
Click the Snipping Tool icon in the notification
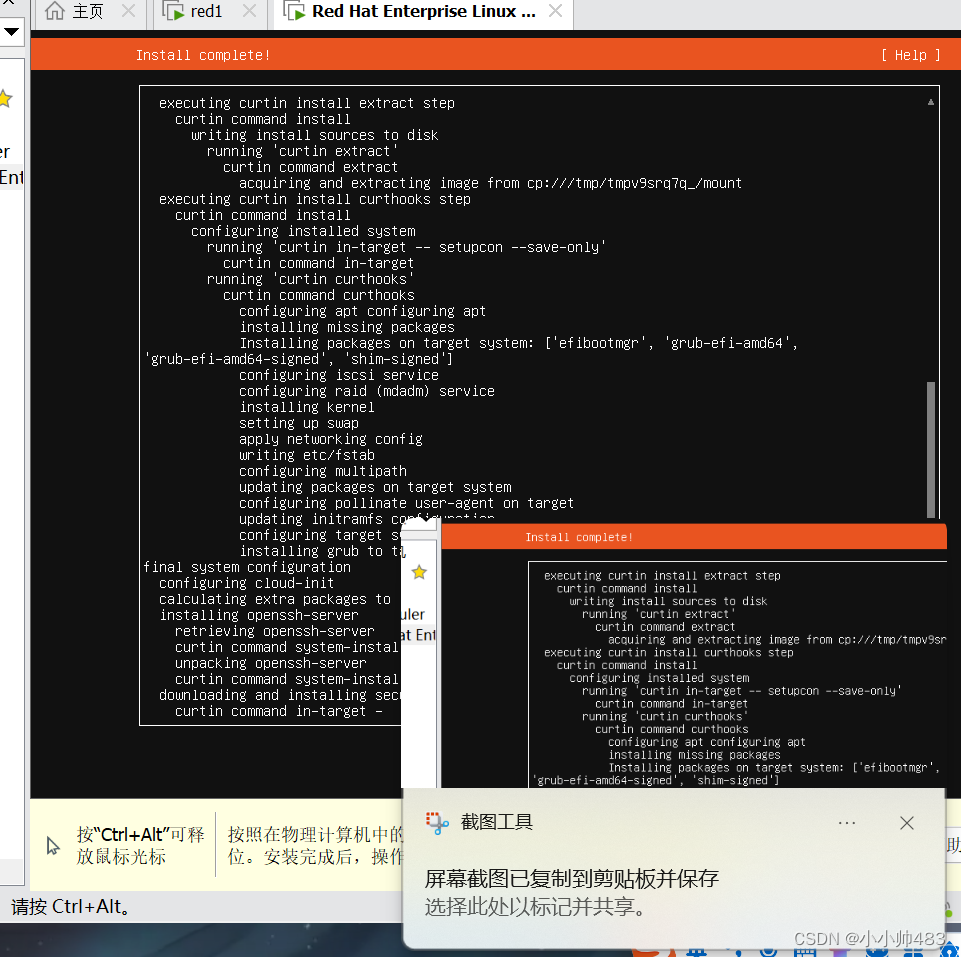click(437, 823)
